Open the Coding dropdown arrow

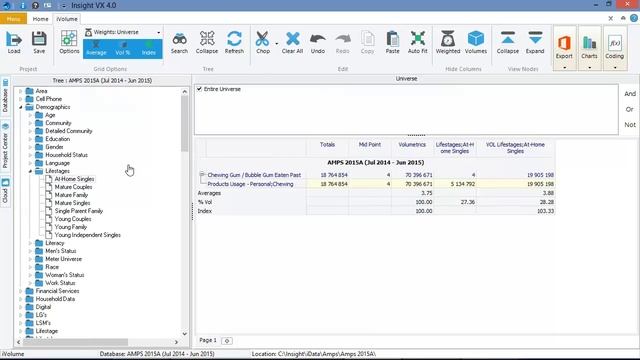[615, 67]
